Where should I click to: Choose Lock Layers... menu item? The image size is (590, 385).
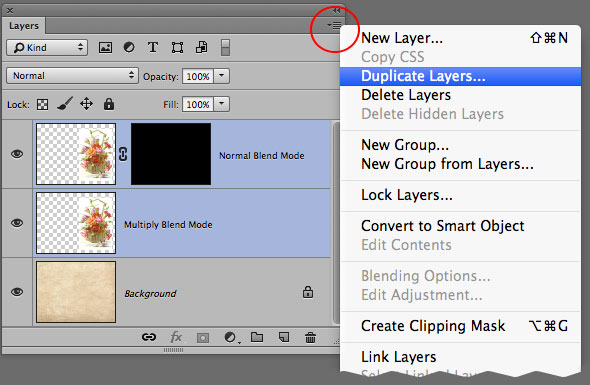[461, 195]
